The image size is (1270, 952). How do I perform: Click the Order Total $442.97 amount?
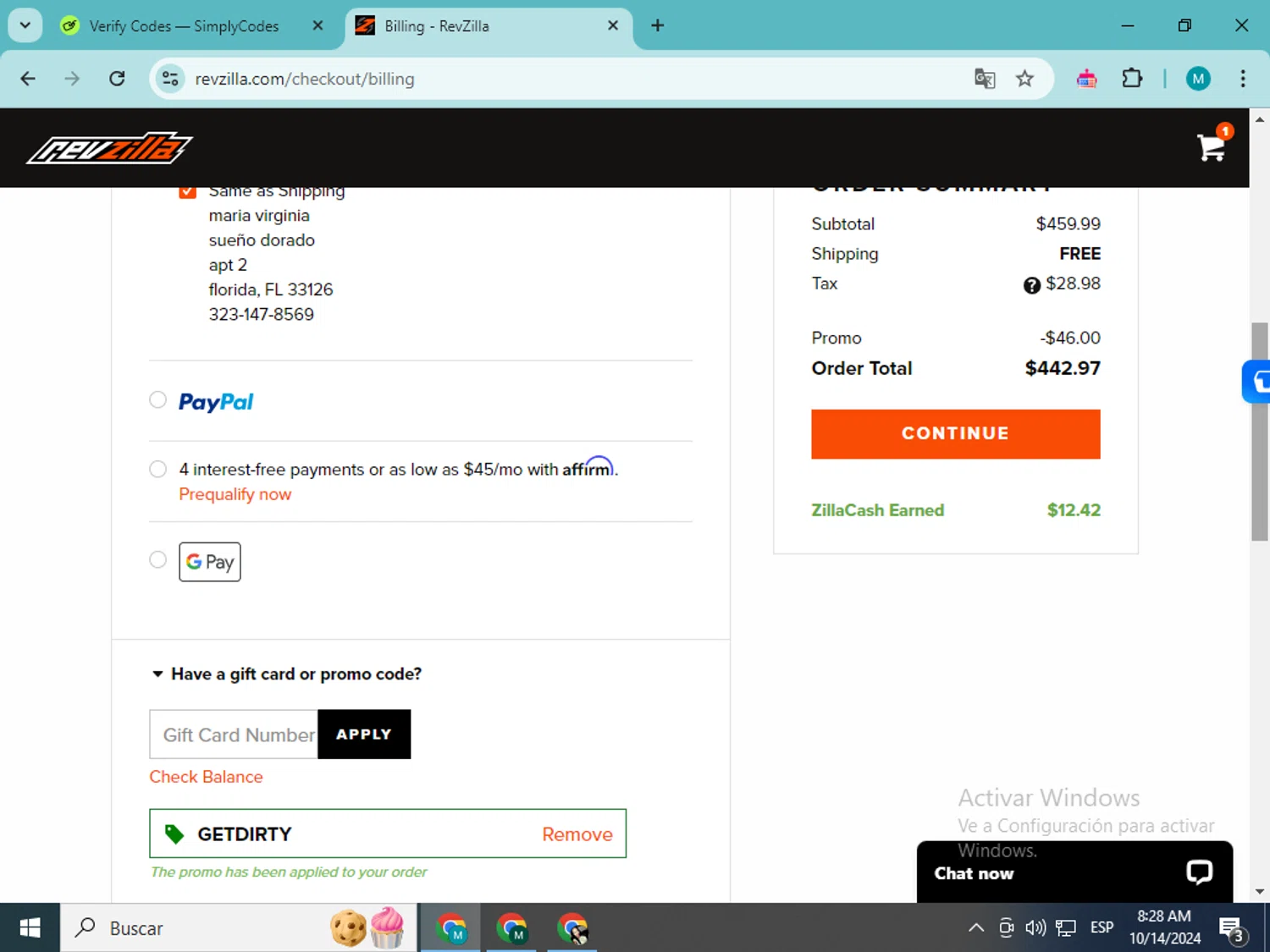coord(1063,368)
